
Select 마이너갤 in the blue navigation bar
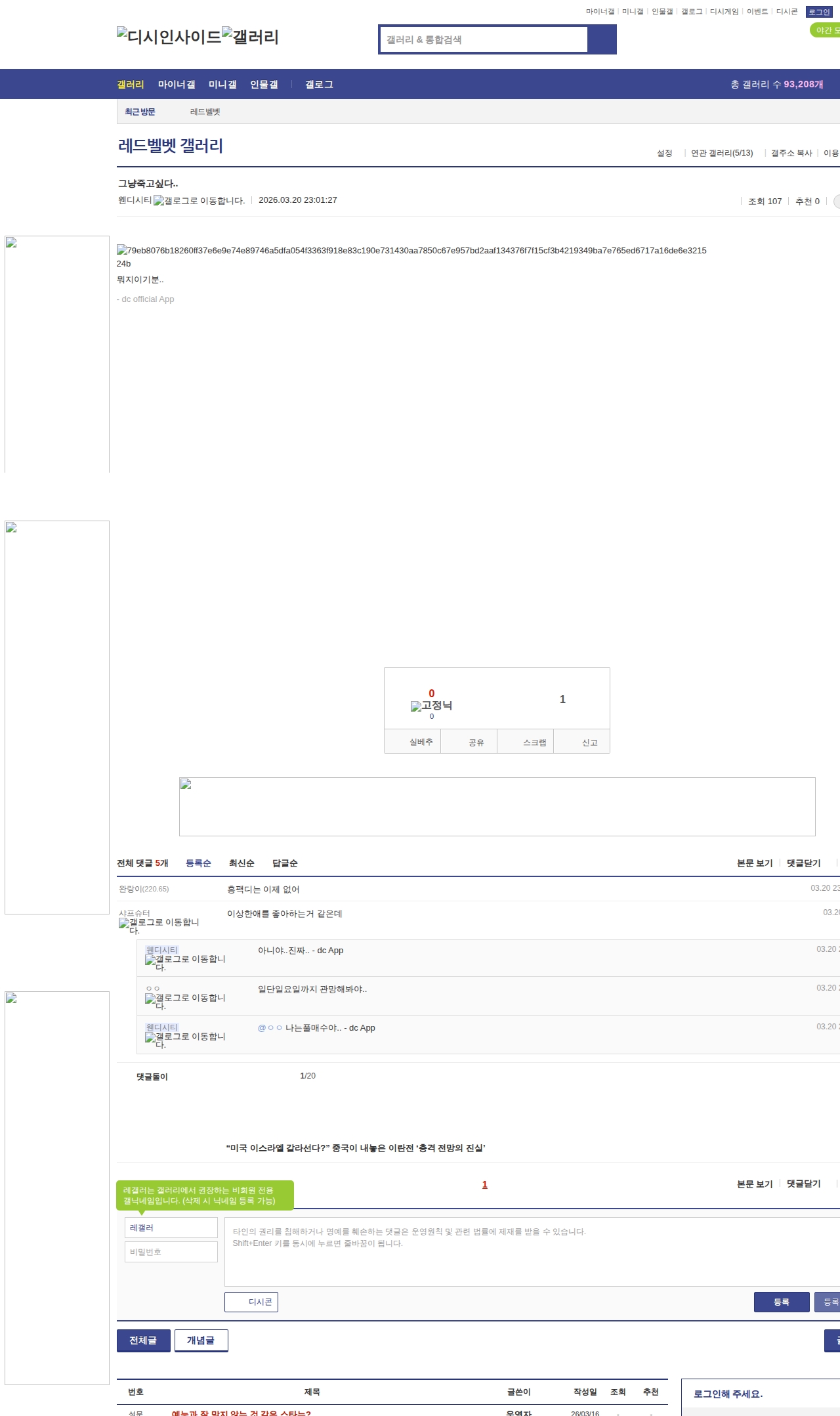point(177,85)
